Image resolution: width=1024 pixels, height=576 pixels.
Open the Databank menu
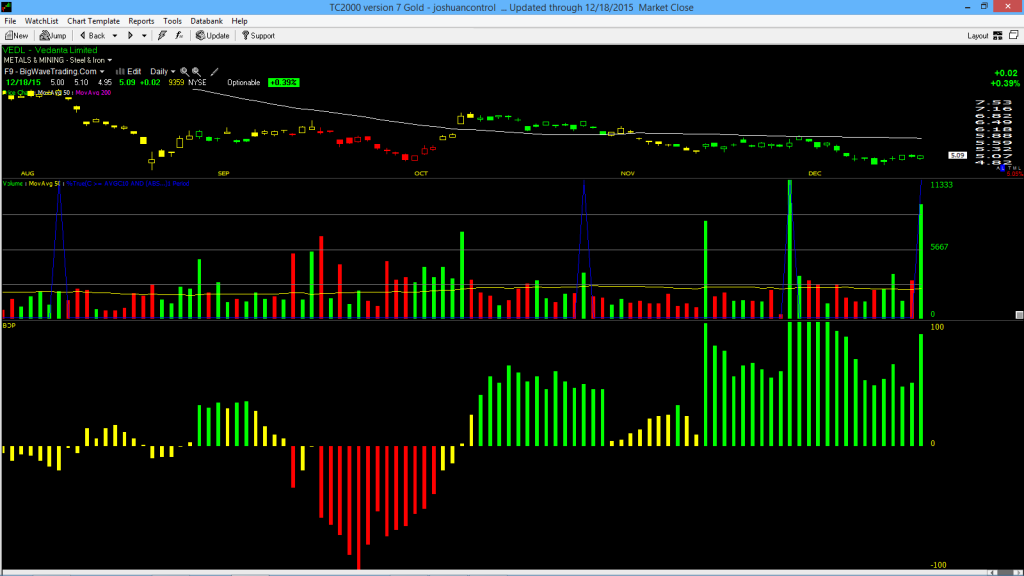point(206,21)
